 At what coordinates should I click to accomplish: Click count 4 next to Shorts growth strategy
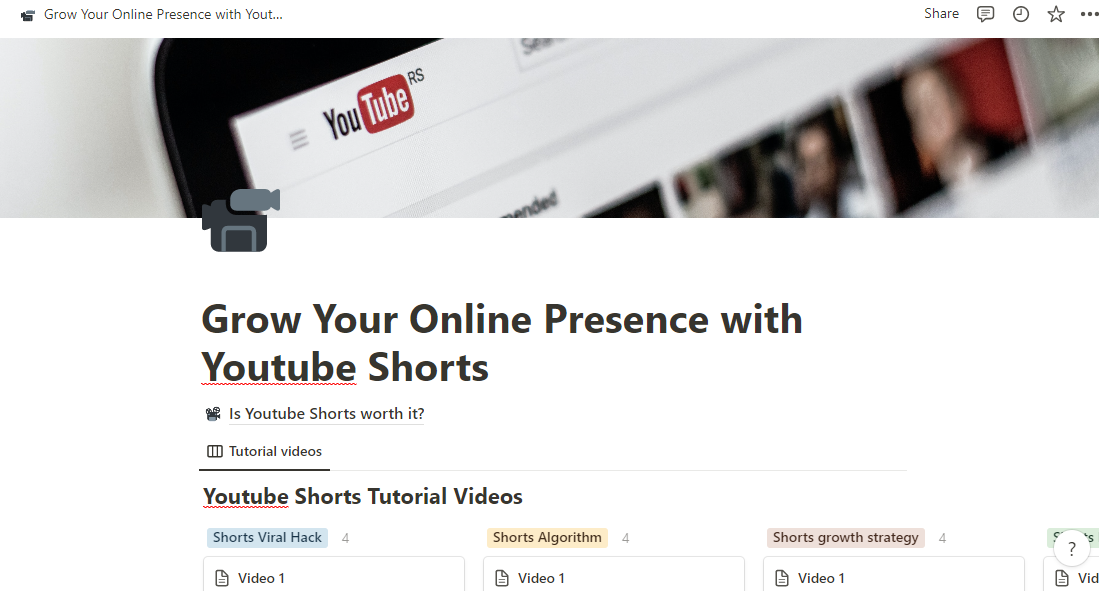[x=942, y=538]
